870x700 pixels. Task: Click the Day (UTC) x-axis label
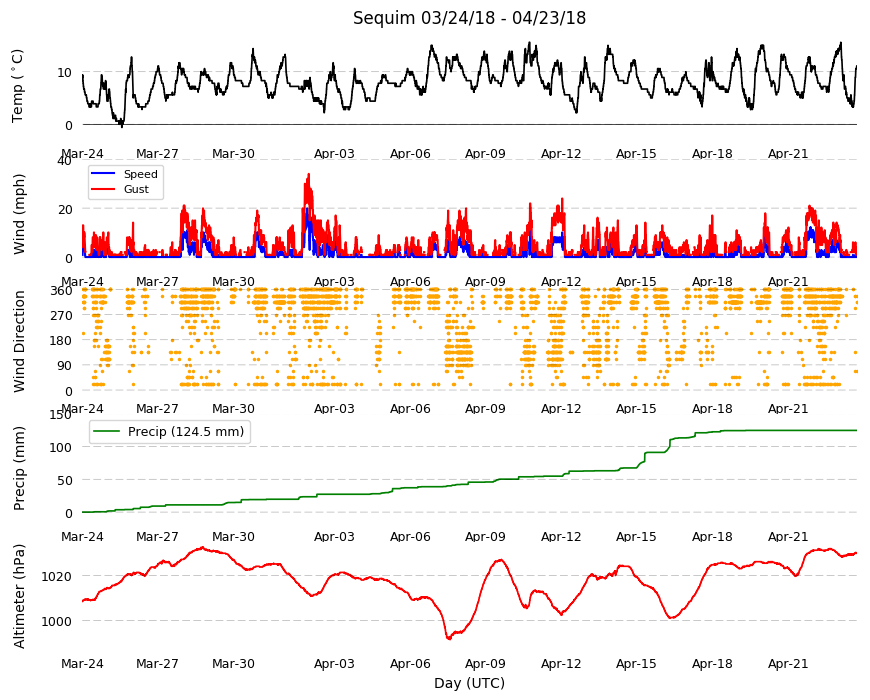(x=469, y=683)
